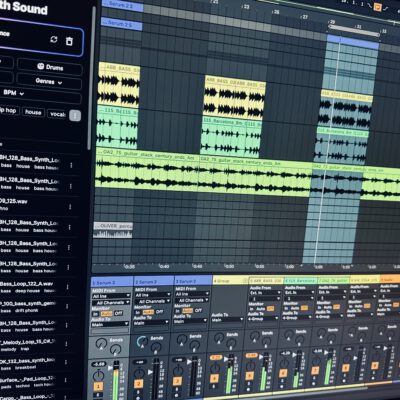Click the orange icon in top-right toolbar

click(377, 7)
